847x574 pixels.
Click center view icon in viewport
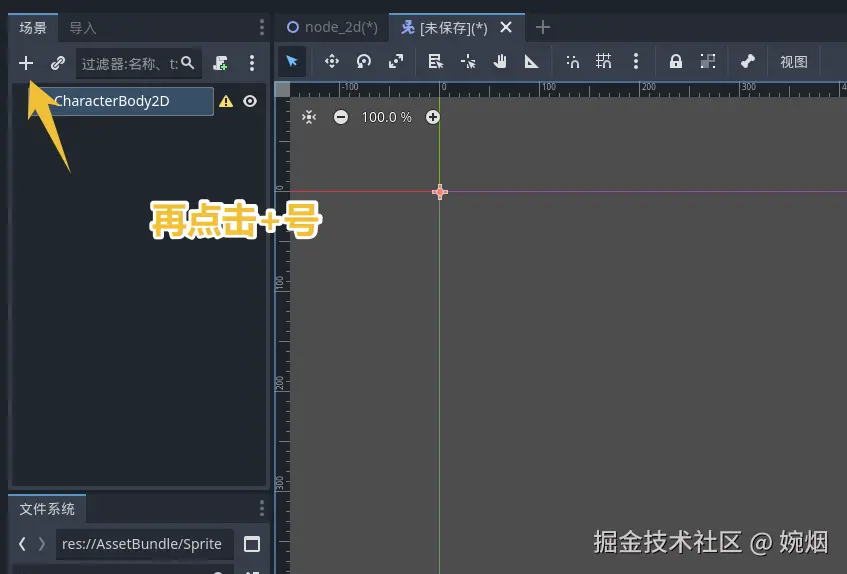pyautogui.click(x=309, y=117)
